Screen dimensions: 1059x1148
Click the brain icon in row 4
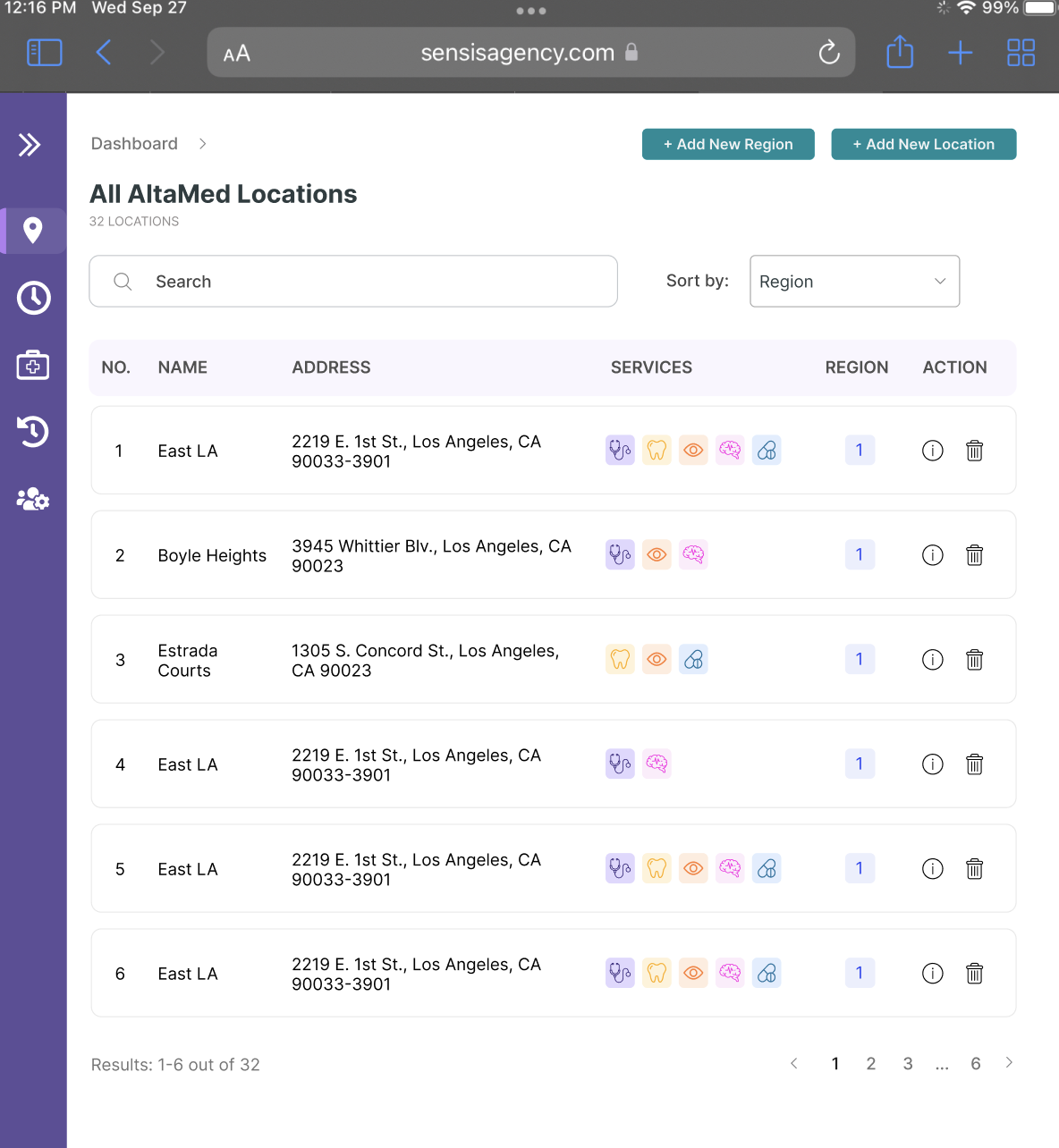click(x=657, y=764)
